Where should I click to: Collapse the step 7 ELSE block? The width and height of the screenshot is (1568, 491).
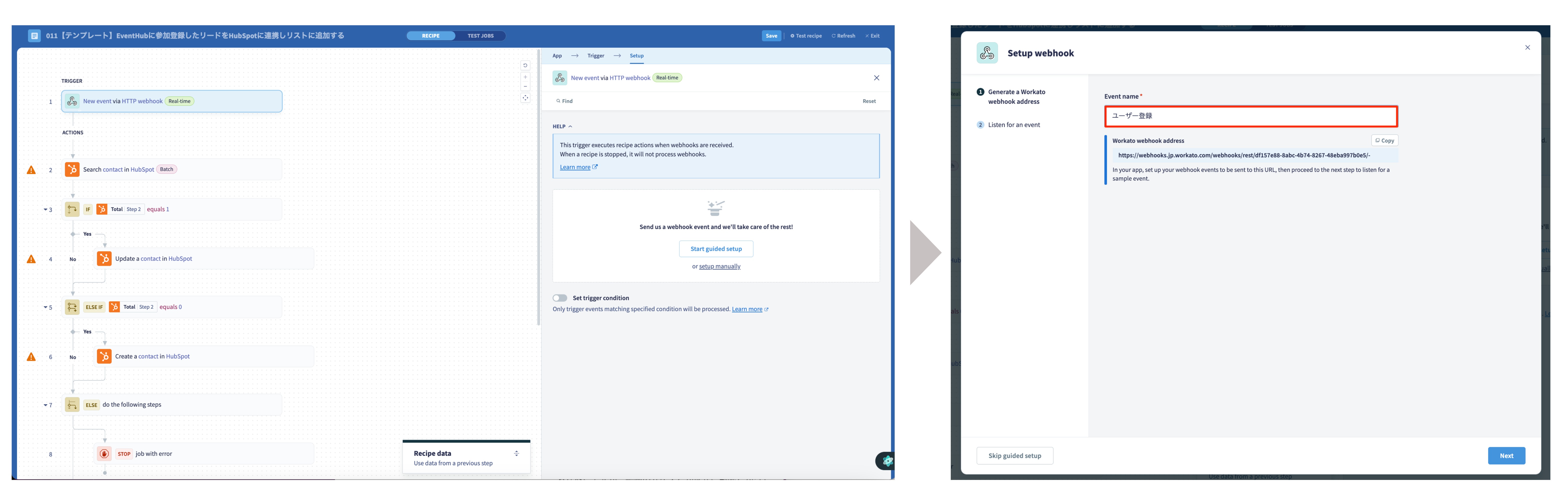click(x=45, y=405)
